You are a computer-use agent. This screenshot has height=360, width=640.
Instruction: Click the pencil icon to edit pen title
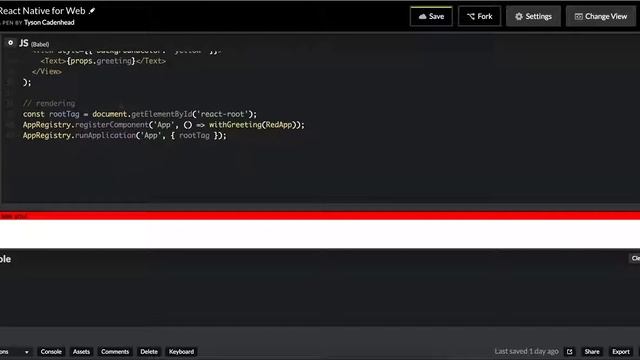92,11
